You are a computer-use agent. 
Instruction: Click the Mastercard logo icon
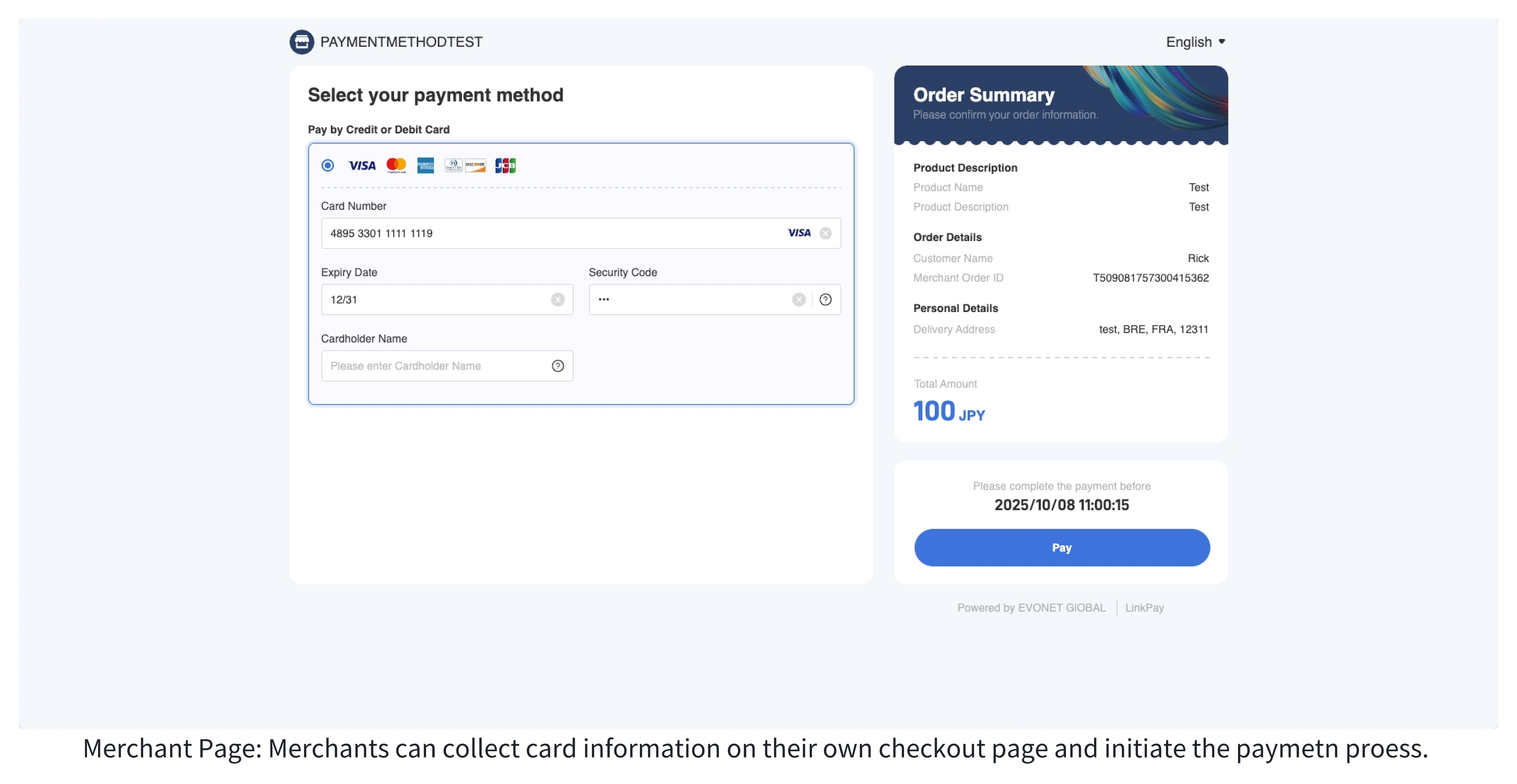(396, 165)
